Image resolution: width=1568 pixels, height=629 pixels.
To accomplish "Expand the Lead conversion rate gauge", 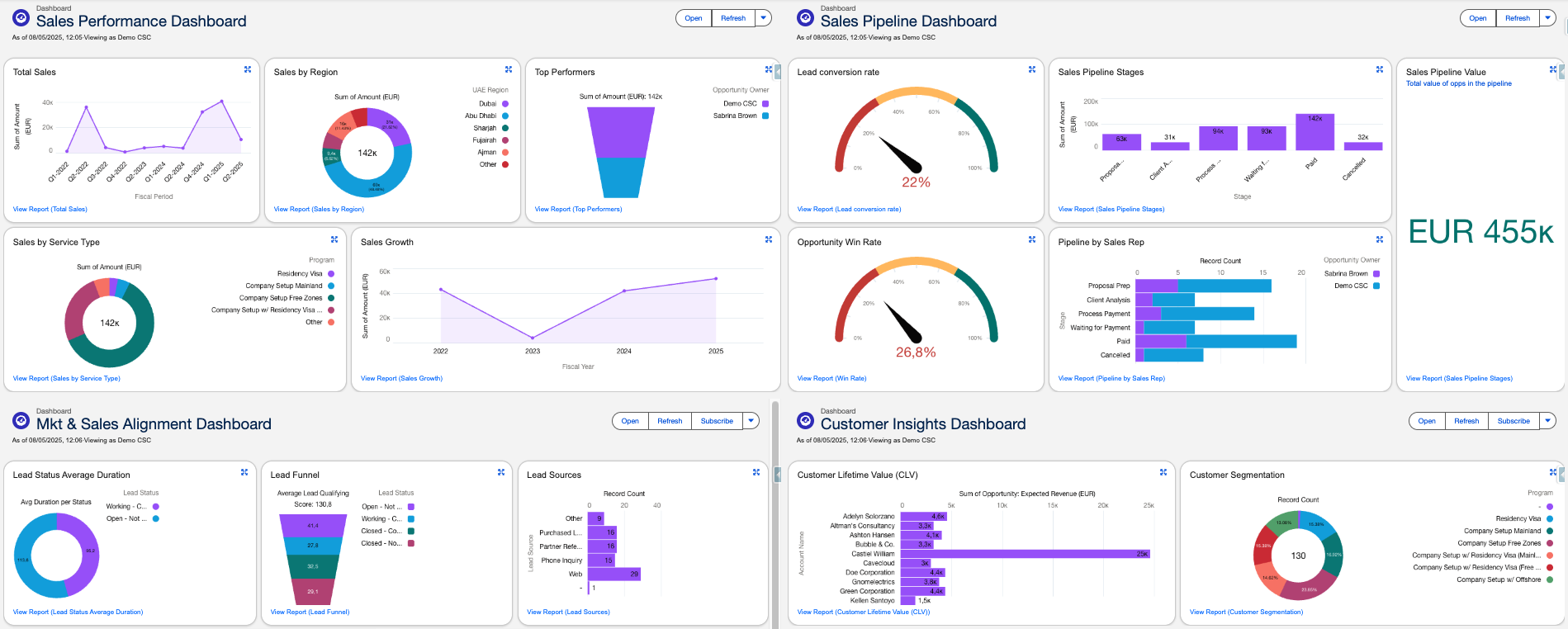I will click(1032, 70).
